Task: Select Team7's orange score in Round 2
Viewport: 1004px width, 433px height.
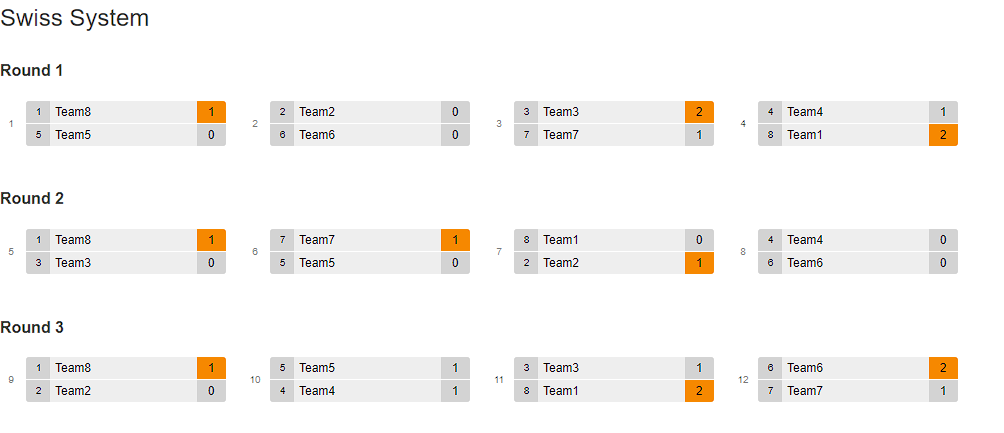Action: point(455,240)
